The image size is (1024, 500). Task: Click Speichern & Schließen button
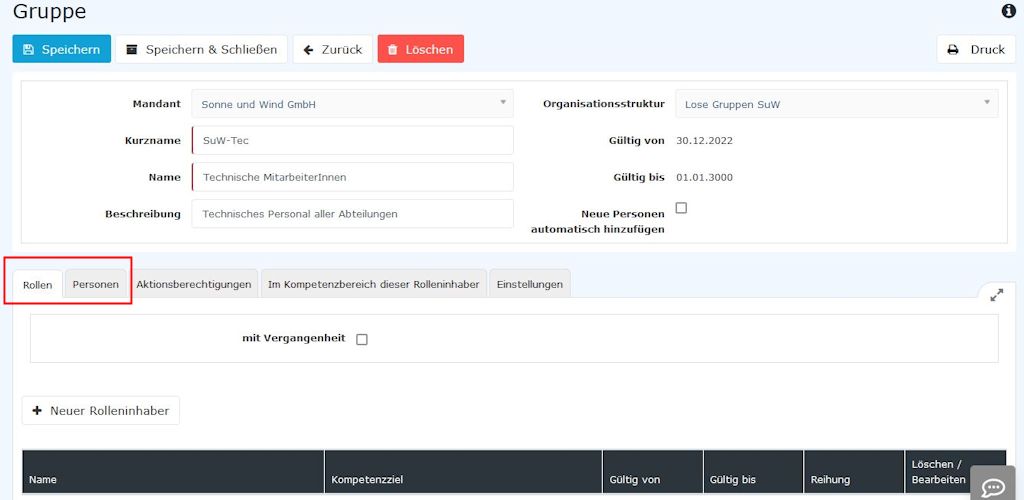pyautogui.click(x=201, y=49)
